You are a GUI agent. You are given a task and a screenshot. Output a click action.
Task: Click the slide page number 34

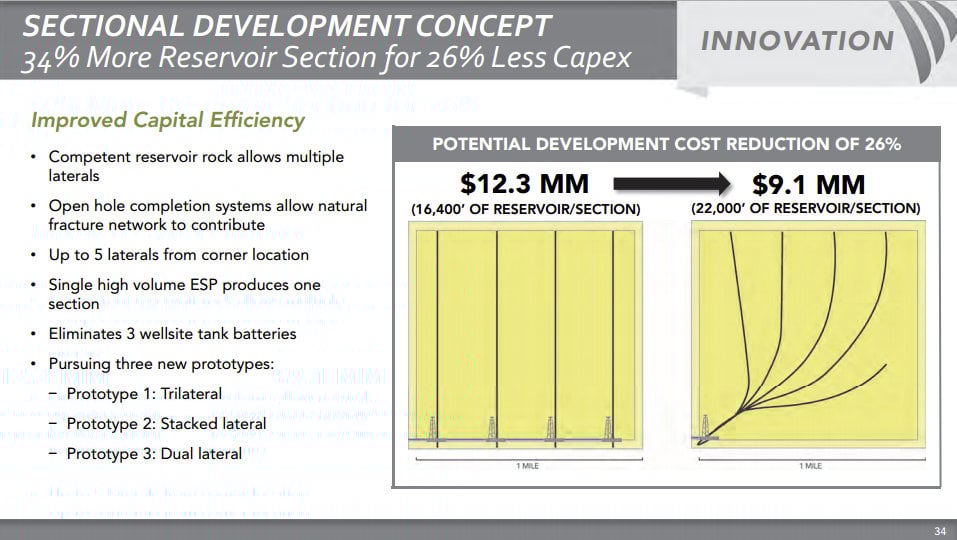point(938,530)
